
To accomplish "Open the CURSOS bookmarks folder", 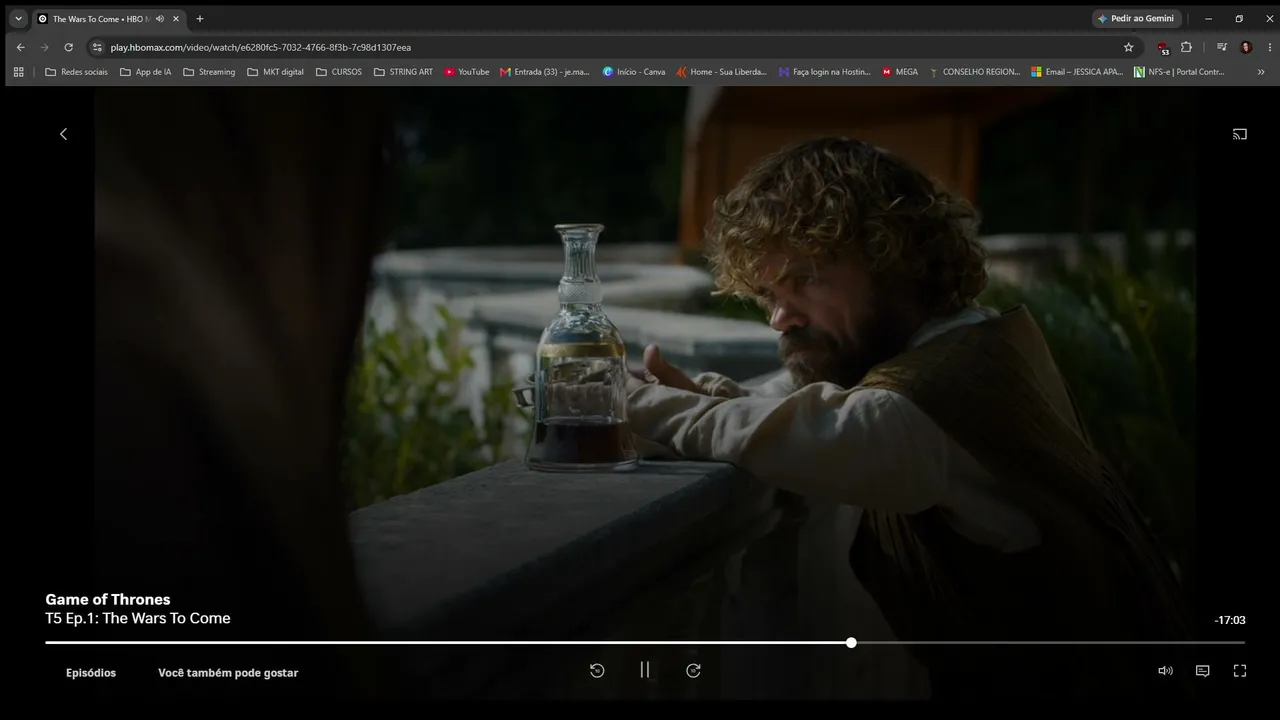I will pos(339,72).
